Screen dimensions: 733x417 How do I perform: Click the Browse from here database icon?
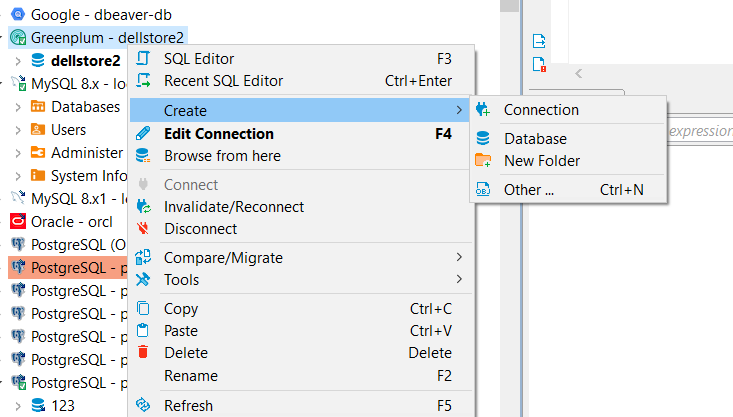(143, 155)
